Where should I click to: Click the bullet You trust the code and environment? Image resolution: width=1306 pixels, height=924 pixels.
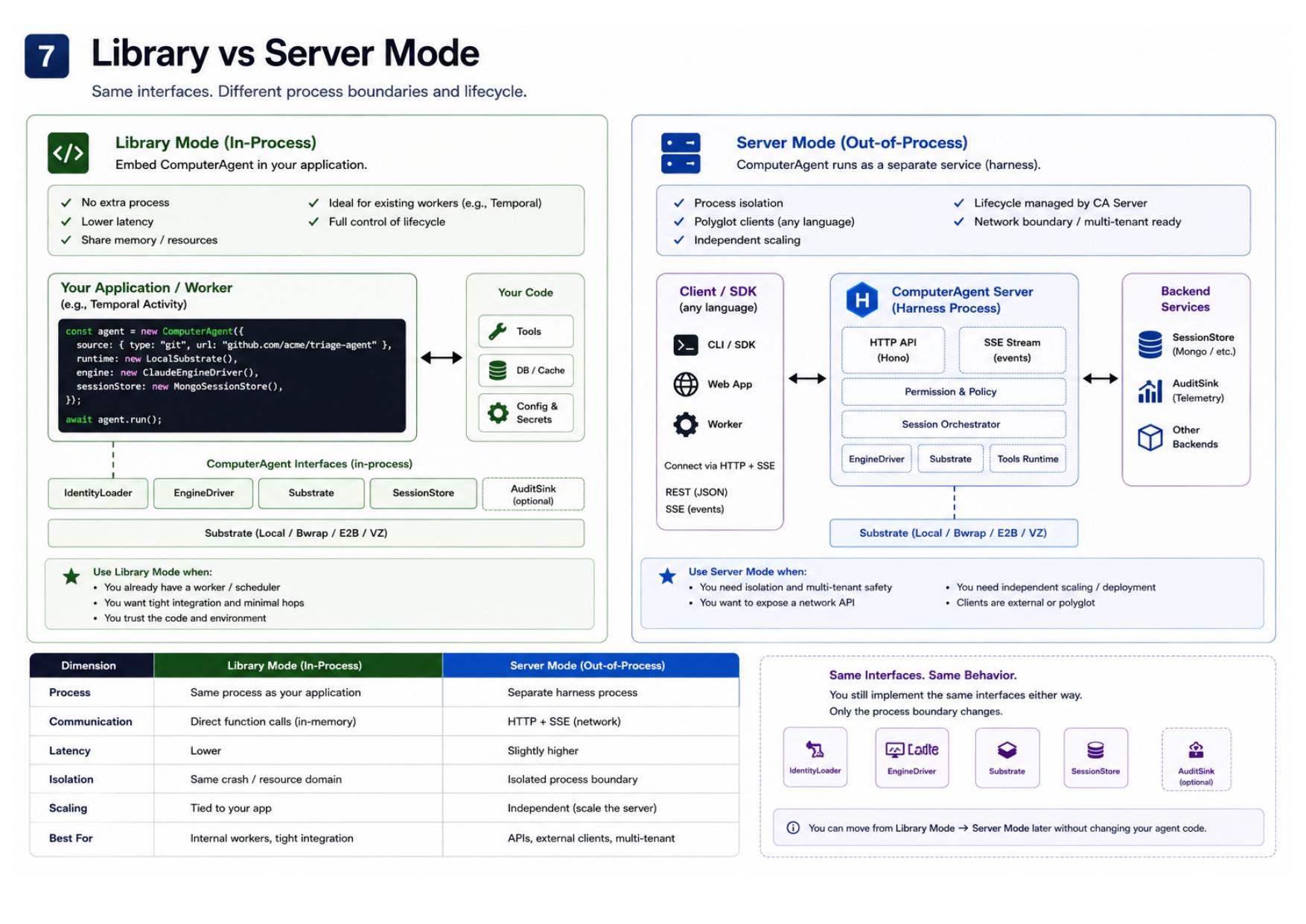click(185, 618)
